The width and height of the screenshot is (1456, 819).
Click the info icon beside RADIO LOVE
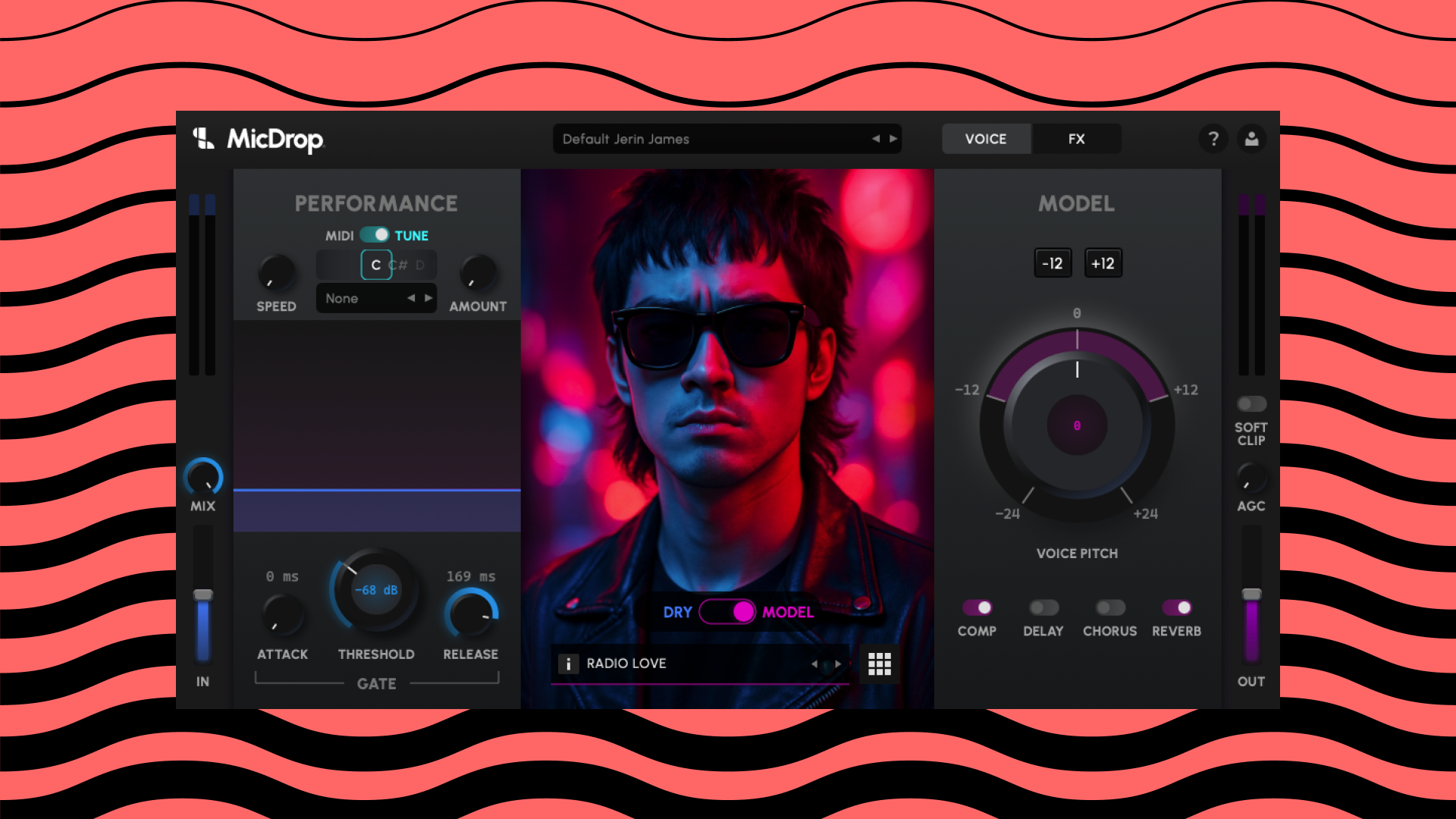[x=568, y=664]
